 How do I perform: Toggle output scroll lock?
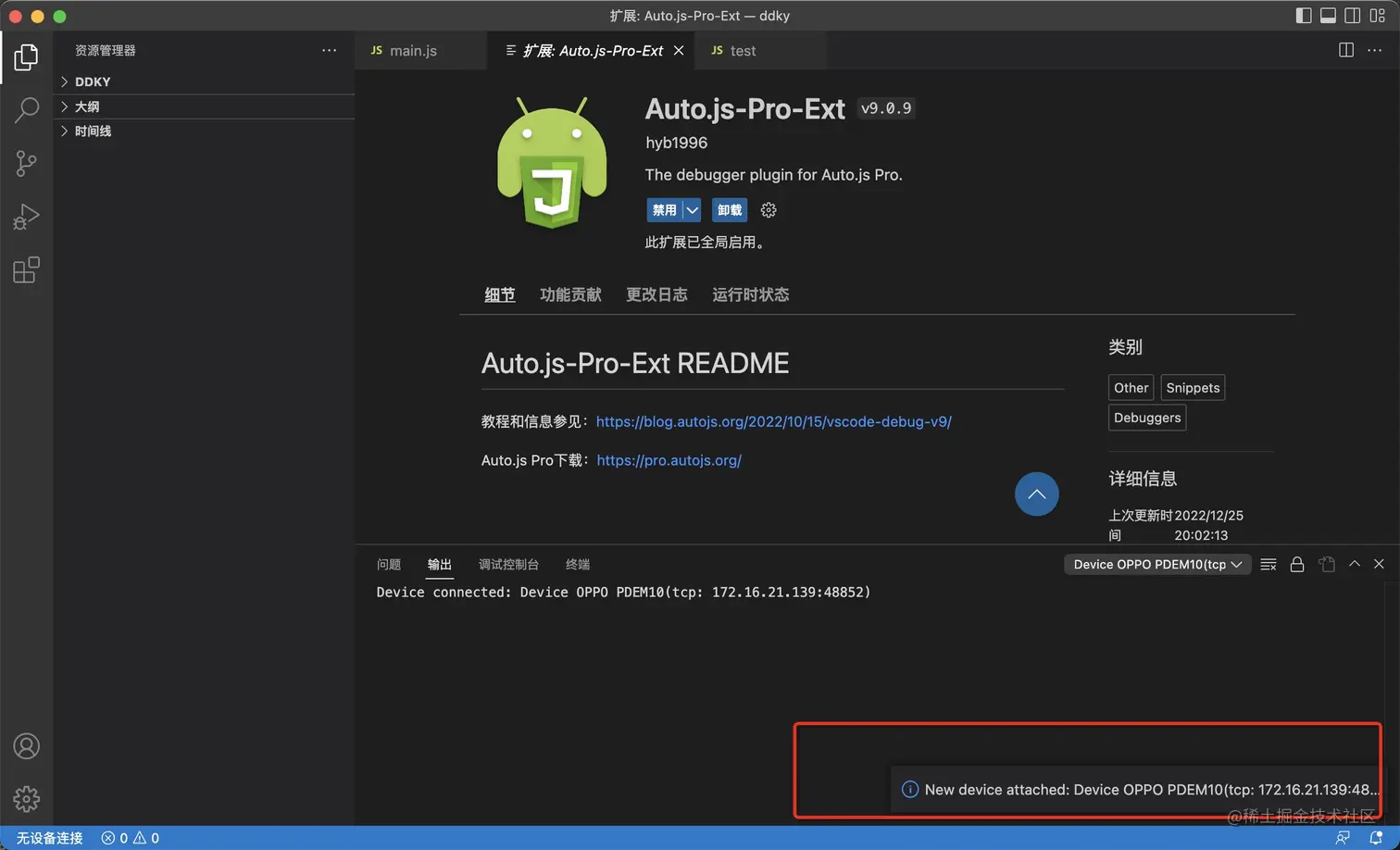point(1297,564)
